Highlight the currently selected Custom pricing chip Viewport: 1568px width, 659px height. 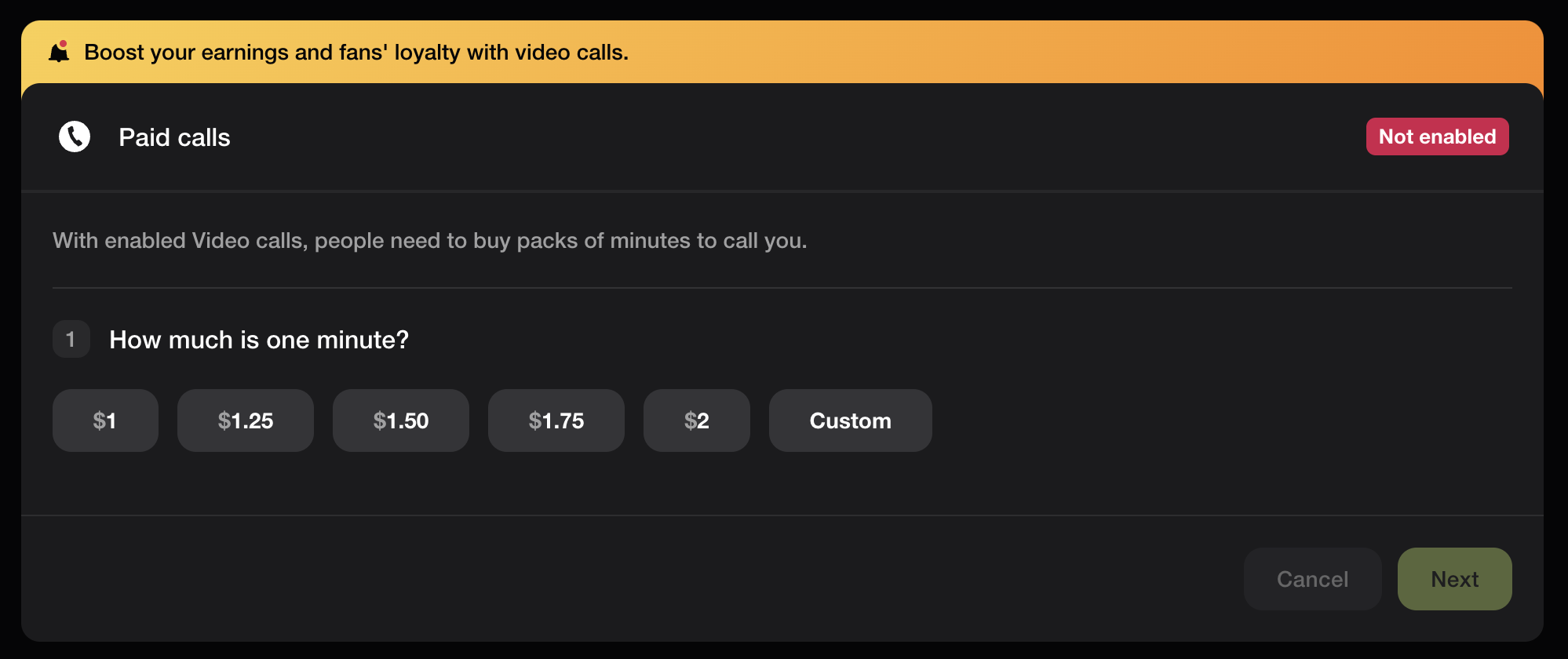(x=850, y=421)
